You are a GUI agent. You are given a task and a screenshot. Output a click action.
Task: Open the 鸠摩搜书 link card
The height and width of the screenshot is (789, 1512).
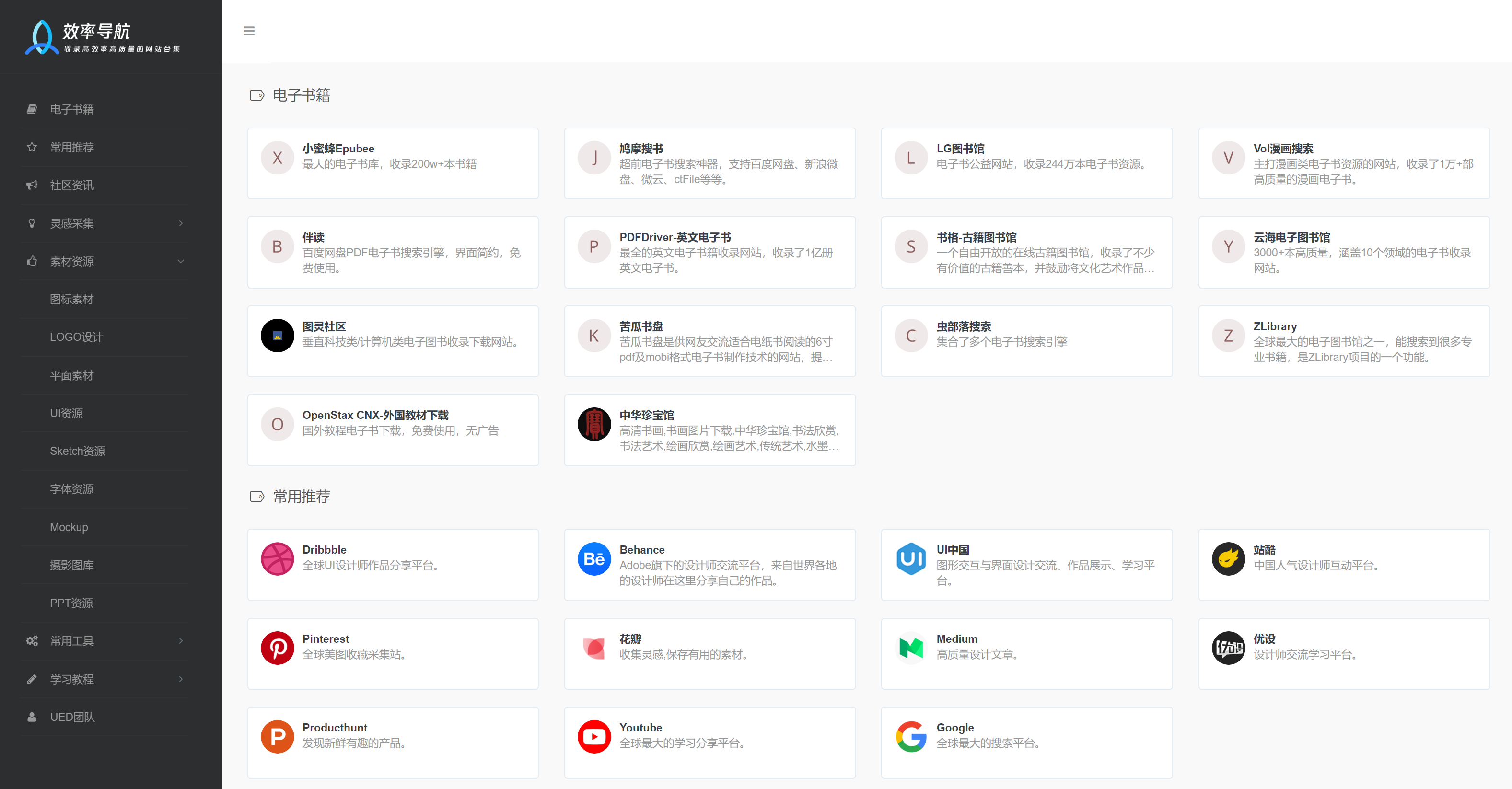click(709, 163)
